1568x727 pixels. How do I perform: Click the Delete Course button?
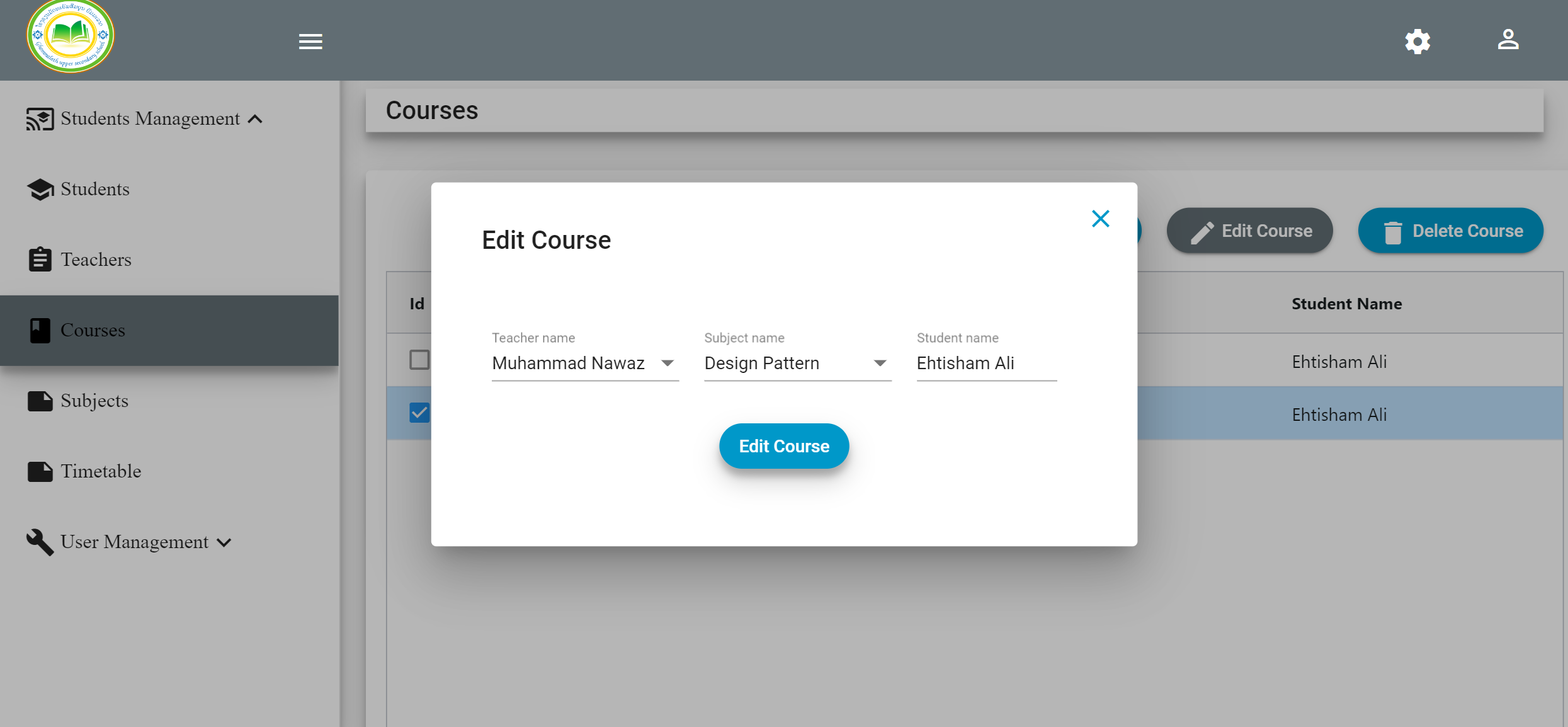[1450, 231]
